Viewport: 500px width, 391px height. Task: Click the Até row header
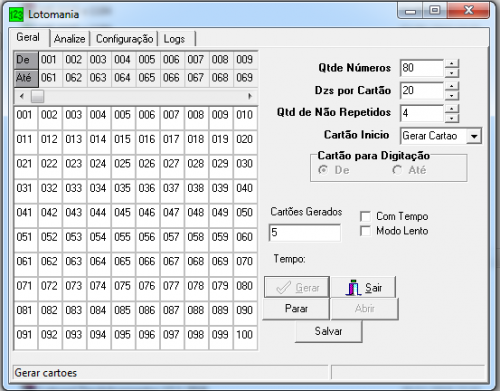point(26,78)
